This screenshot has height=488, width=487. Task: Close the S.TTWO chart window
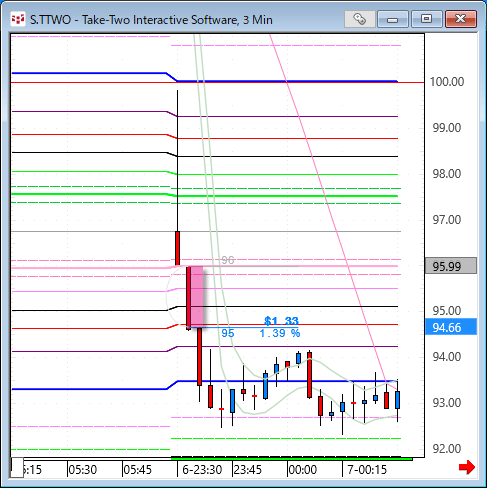coord(461,19)
